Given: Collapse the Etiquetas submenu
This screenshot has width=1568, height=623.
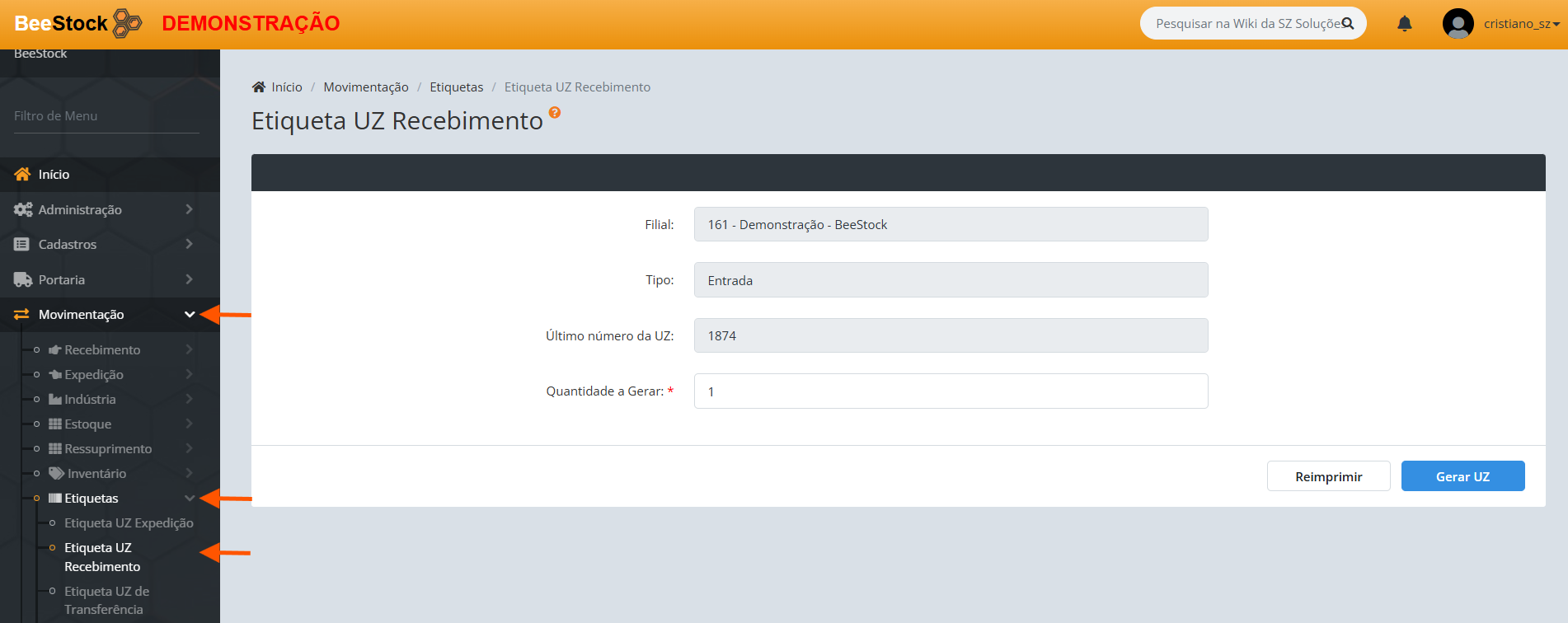Looking at the screenshot, I should [189, 499].
